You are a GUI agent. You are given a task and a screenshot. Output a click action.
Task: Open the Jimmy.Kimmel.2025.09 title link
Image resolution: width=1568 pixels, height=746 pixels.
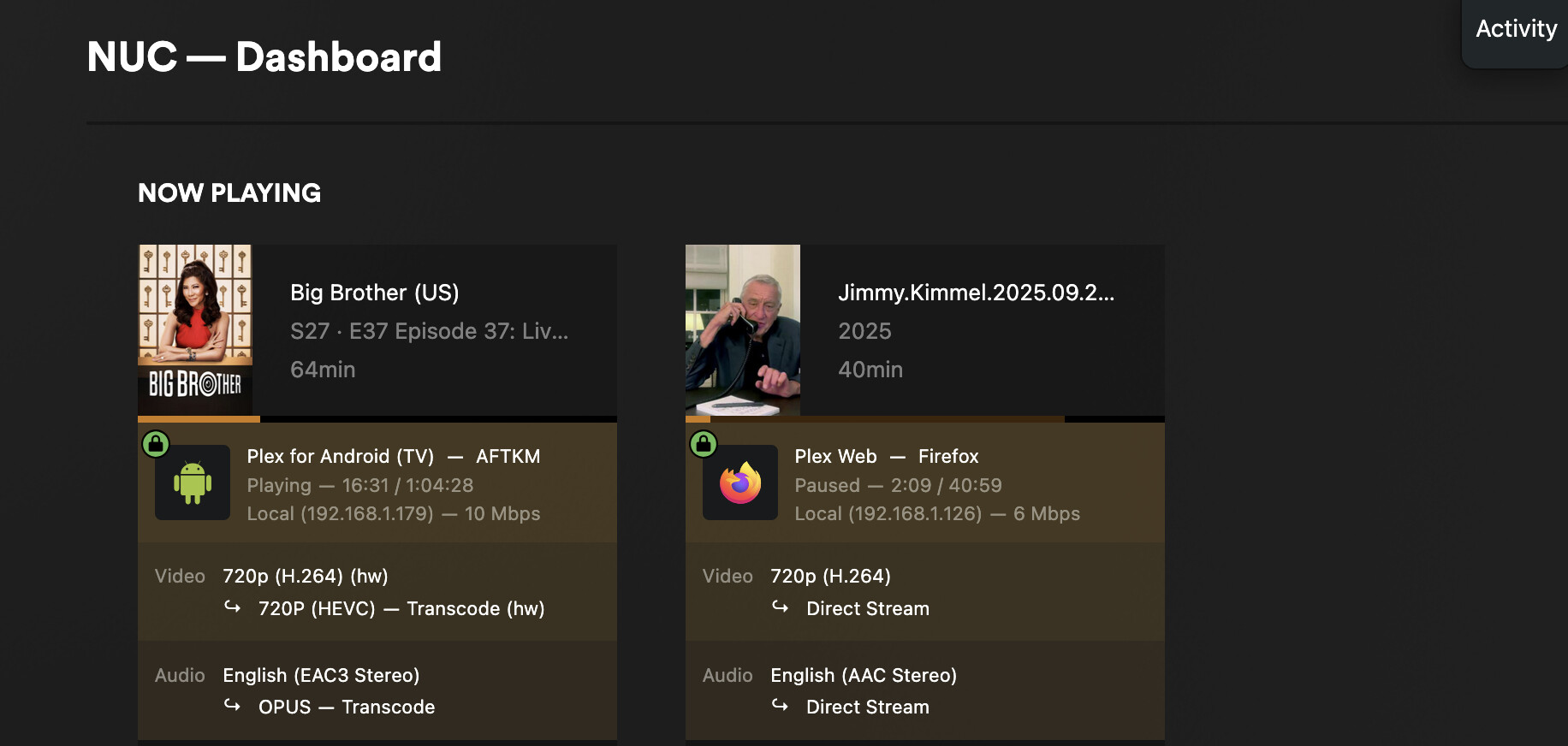tap(976, 293)
